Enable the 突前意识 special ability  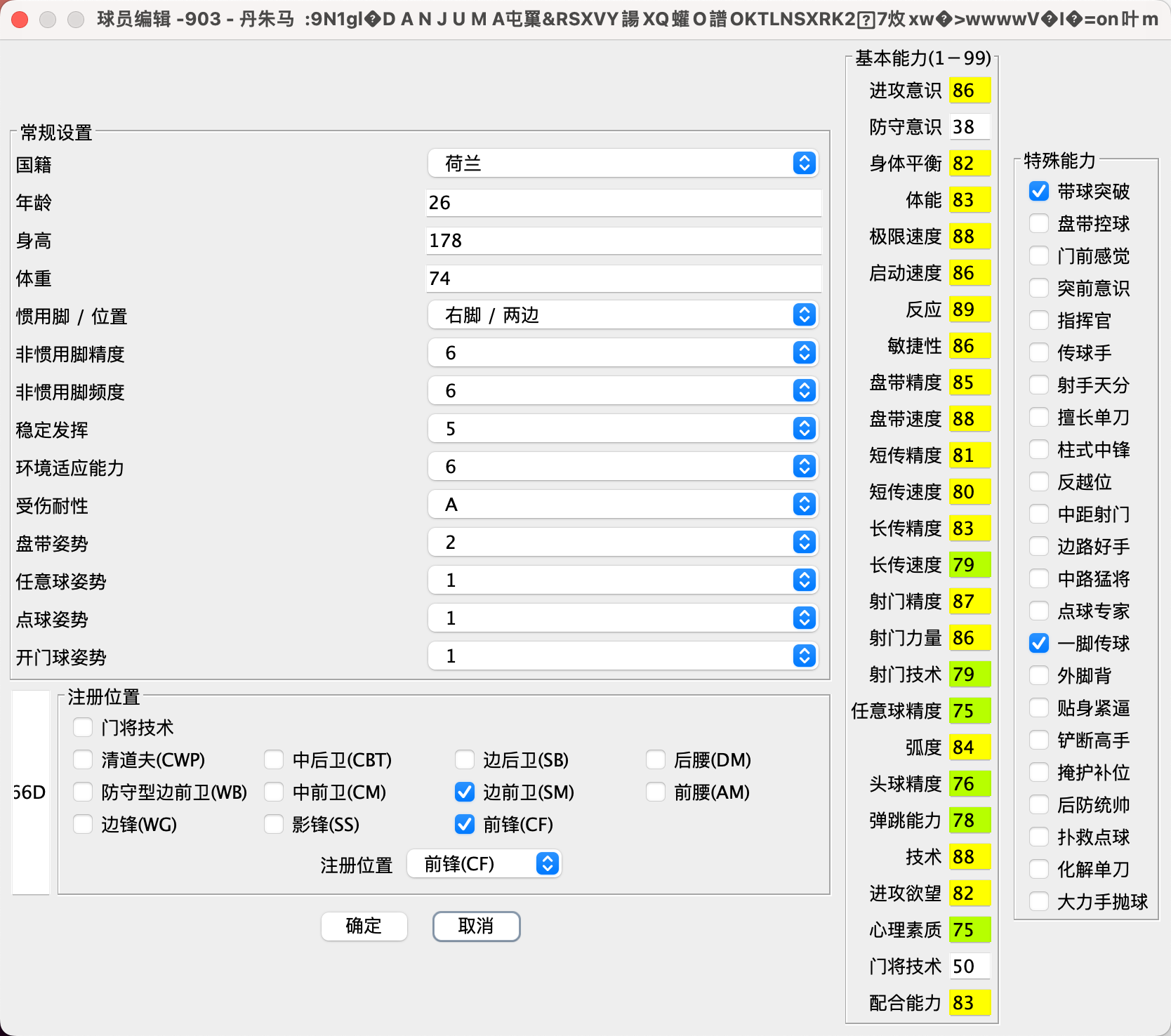click(1039, 288)
